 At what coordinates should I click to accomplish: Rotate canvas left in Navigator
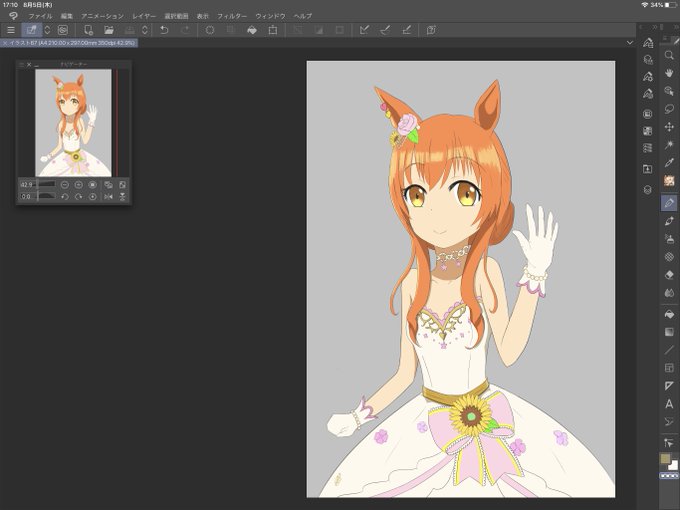point(64,196)
